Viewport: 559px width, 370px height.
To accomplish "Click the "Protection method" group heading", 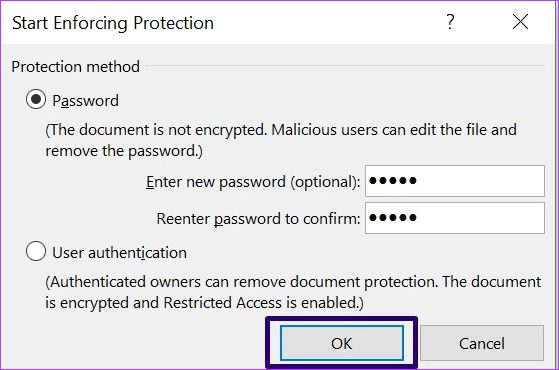I will coord(76,67).
